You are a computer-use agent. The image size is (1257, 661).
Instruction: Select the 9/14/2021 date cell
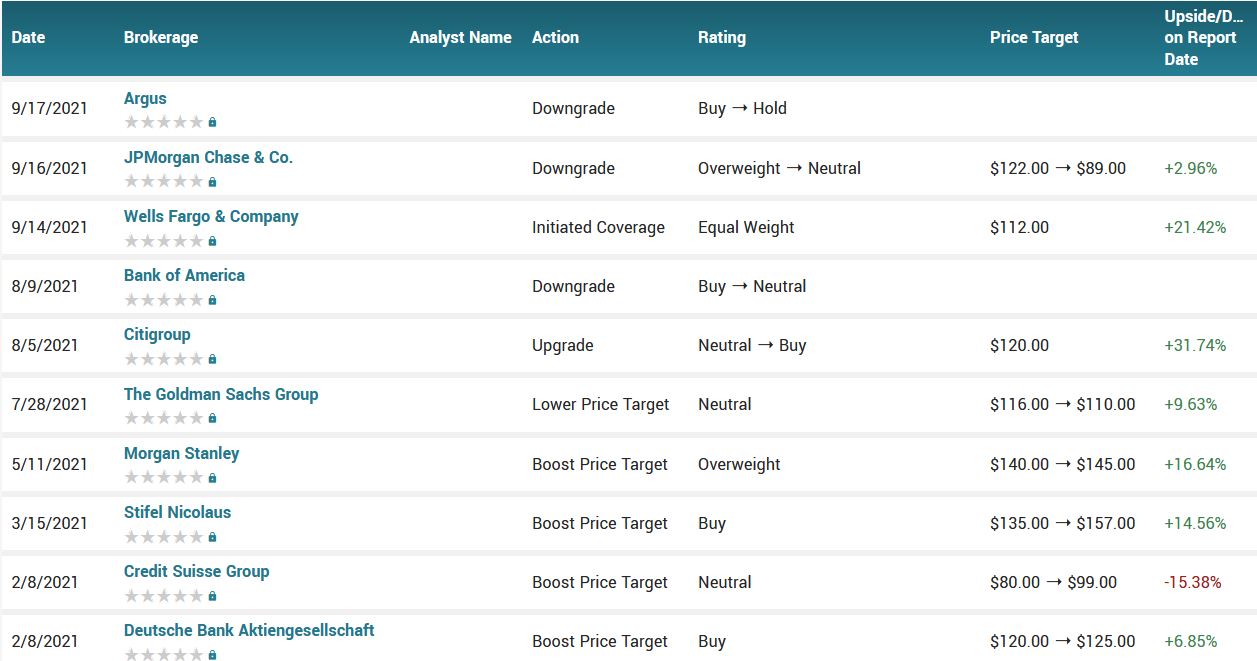point(49,227)
